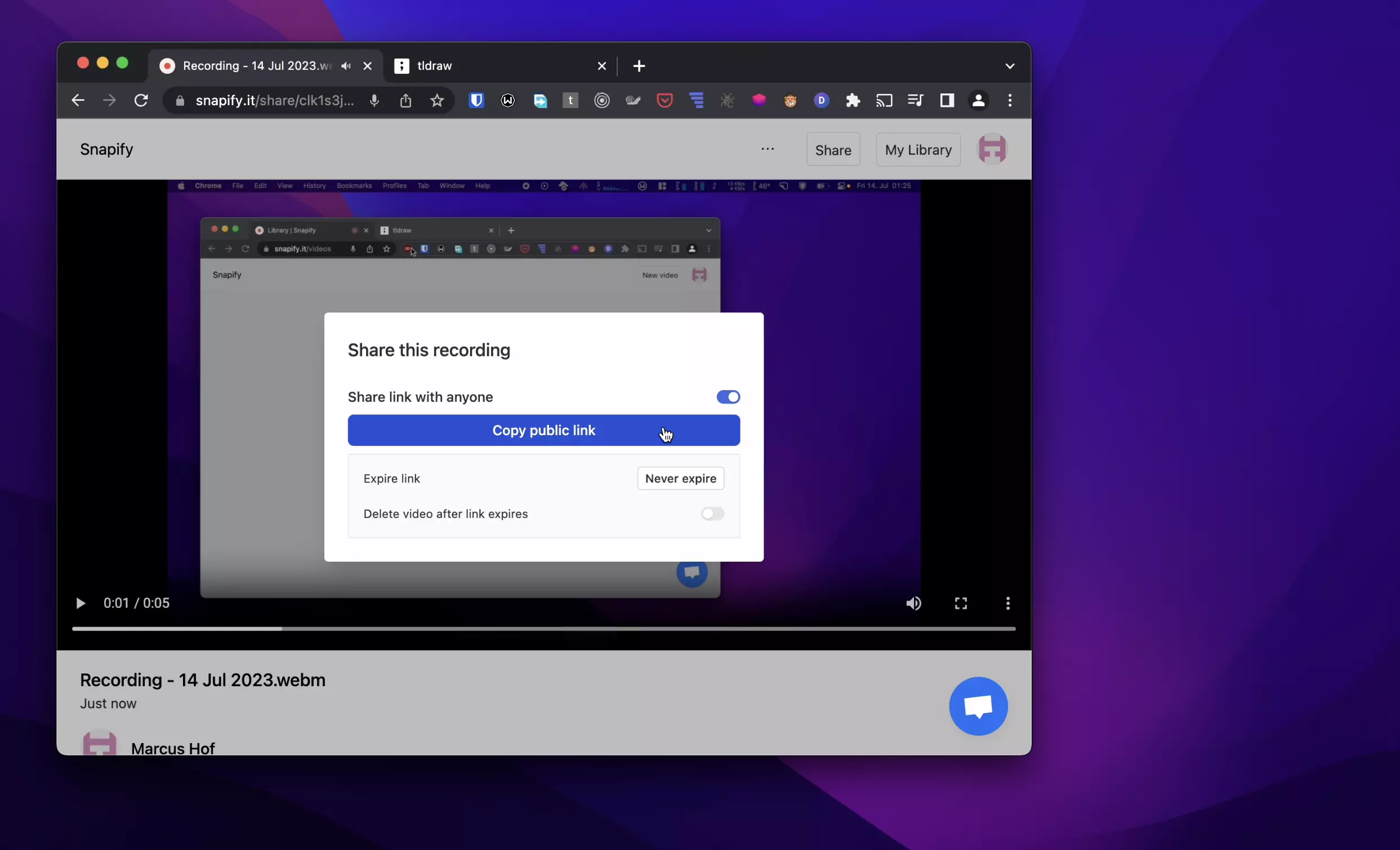This screenshot has width=1400, height=850.
Task: Click the circular target extension icon
Action: click(601, 101)
